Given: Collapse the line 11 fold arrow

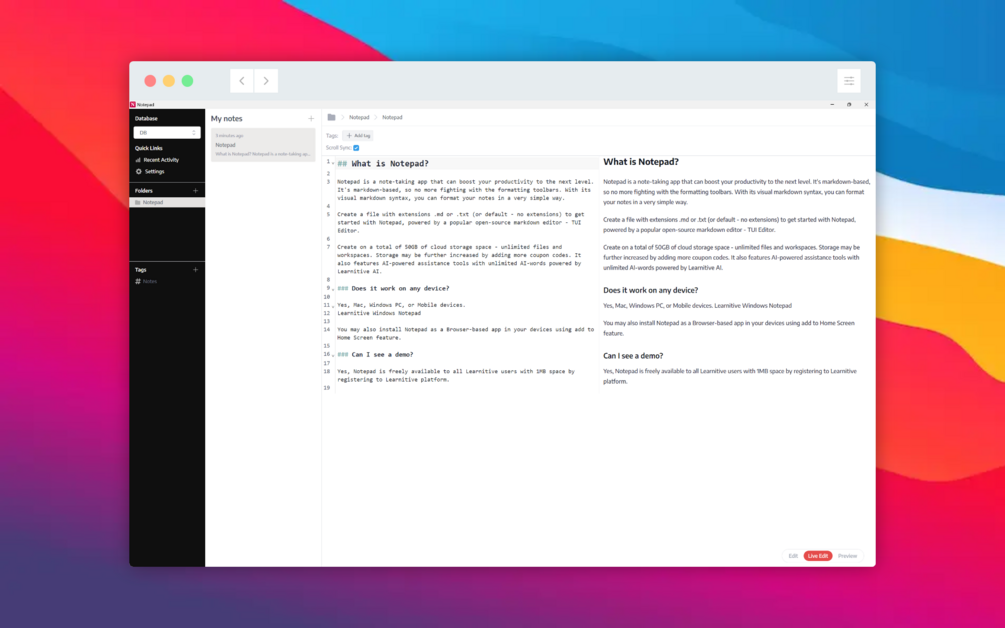Looking at the screenshot, I should click(x=333, y=306).
